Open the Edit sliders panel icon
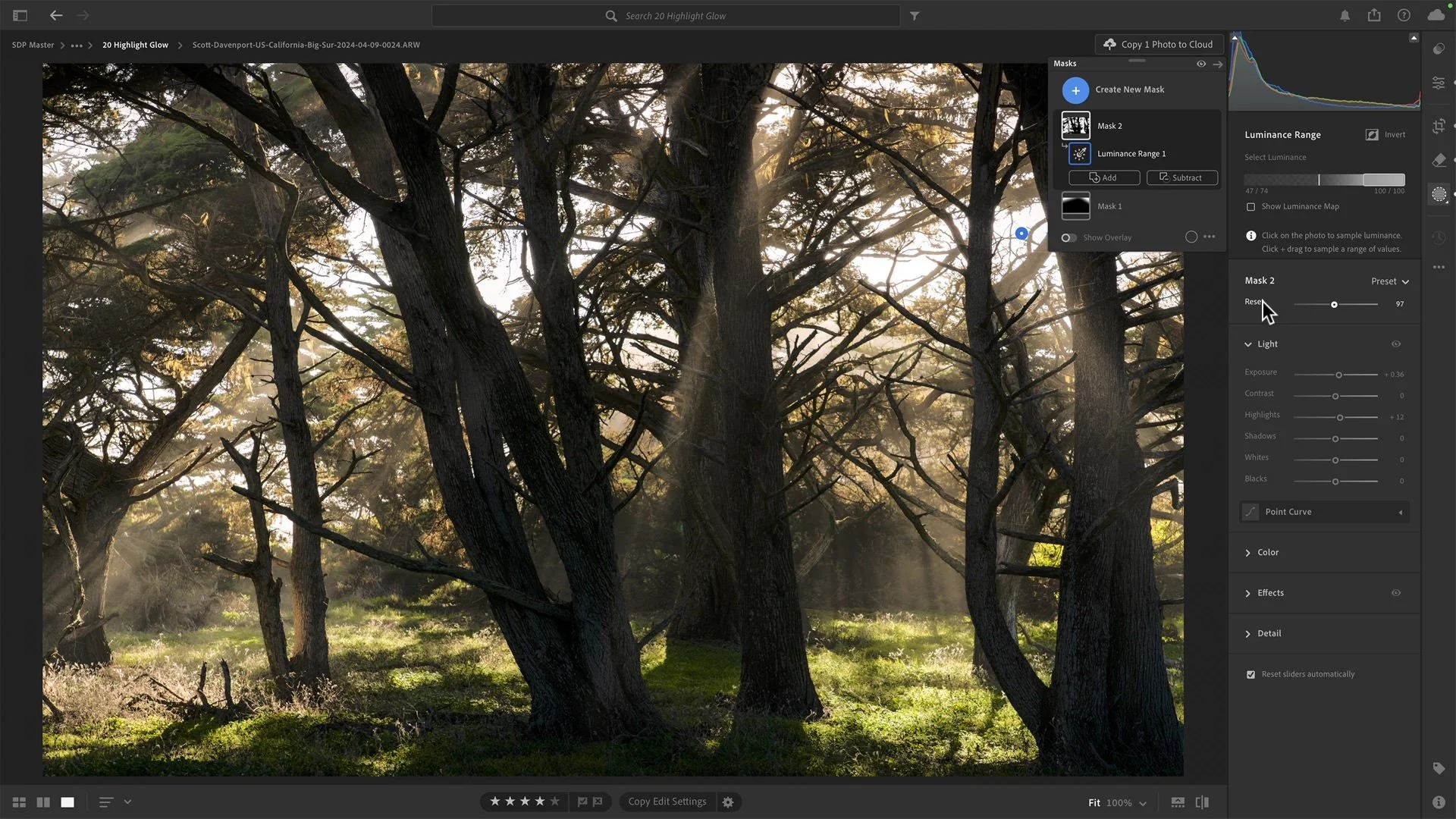1456x819 pixels. click(x=1439, y=83)
